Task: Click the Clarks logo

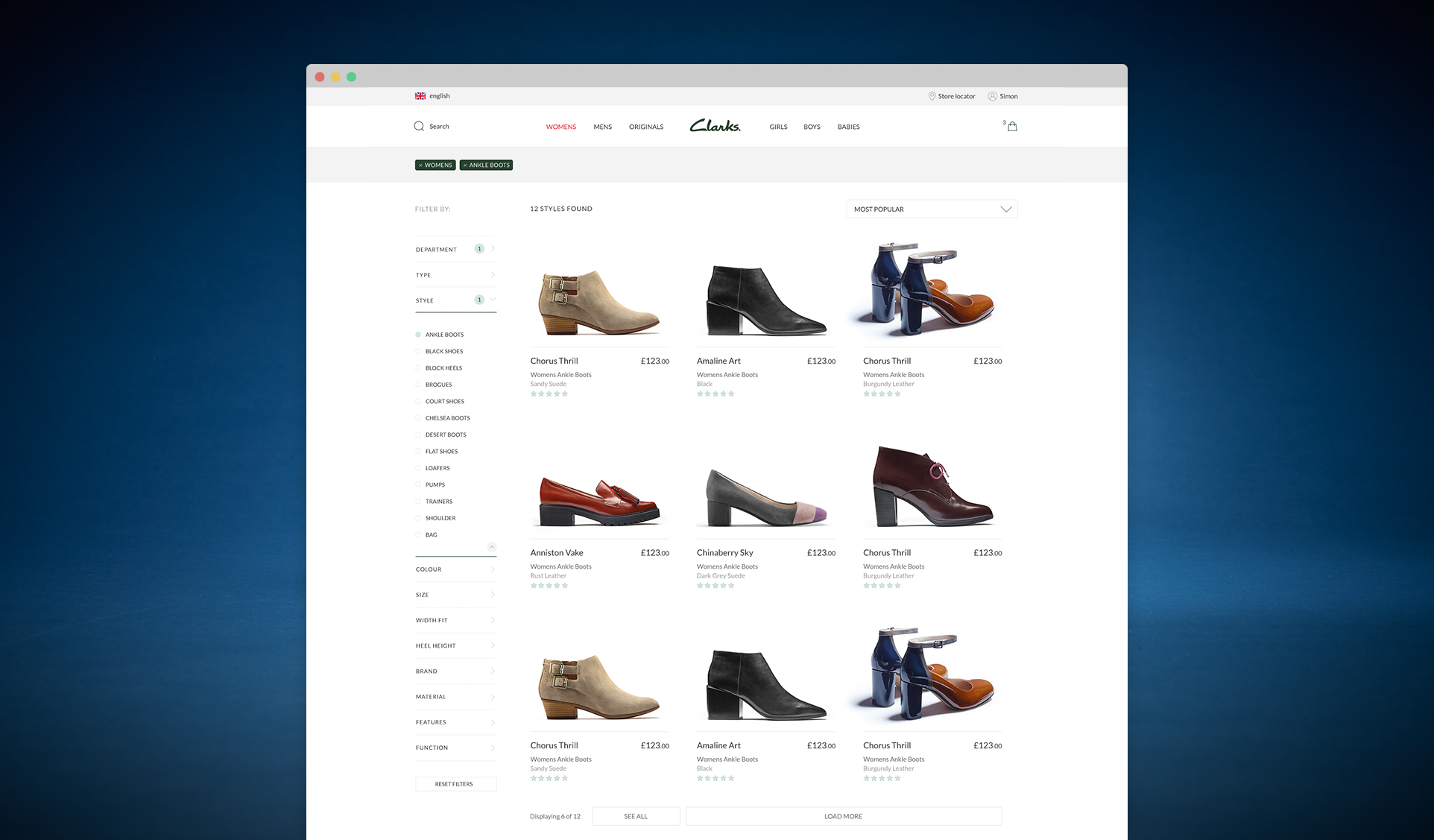Action: coord(715,126)
